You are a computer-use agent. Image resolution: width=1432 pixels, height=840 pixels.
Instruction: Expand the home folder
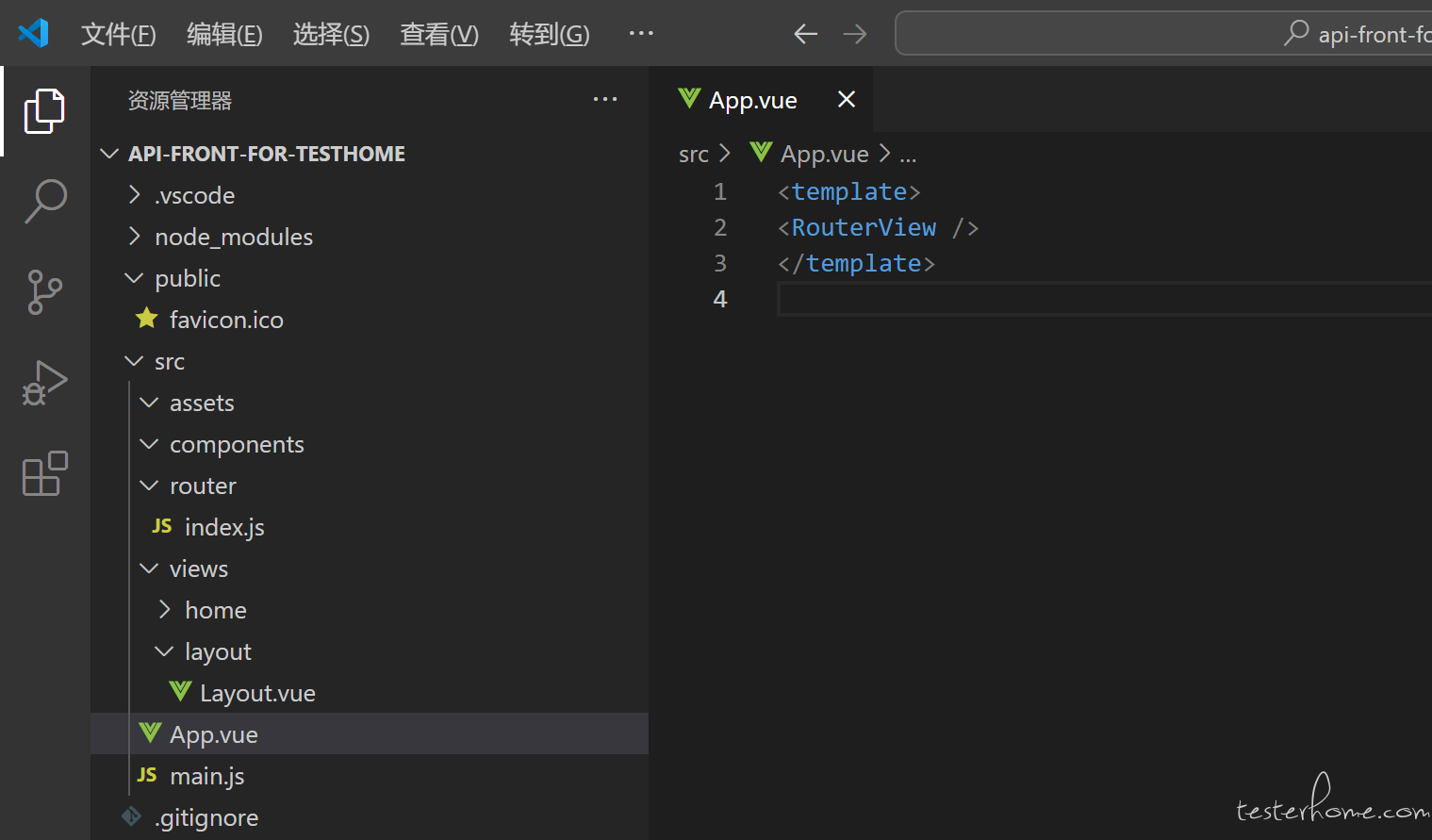pyautogui.click(x=165, y=610)
